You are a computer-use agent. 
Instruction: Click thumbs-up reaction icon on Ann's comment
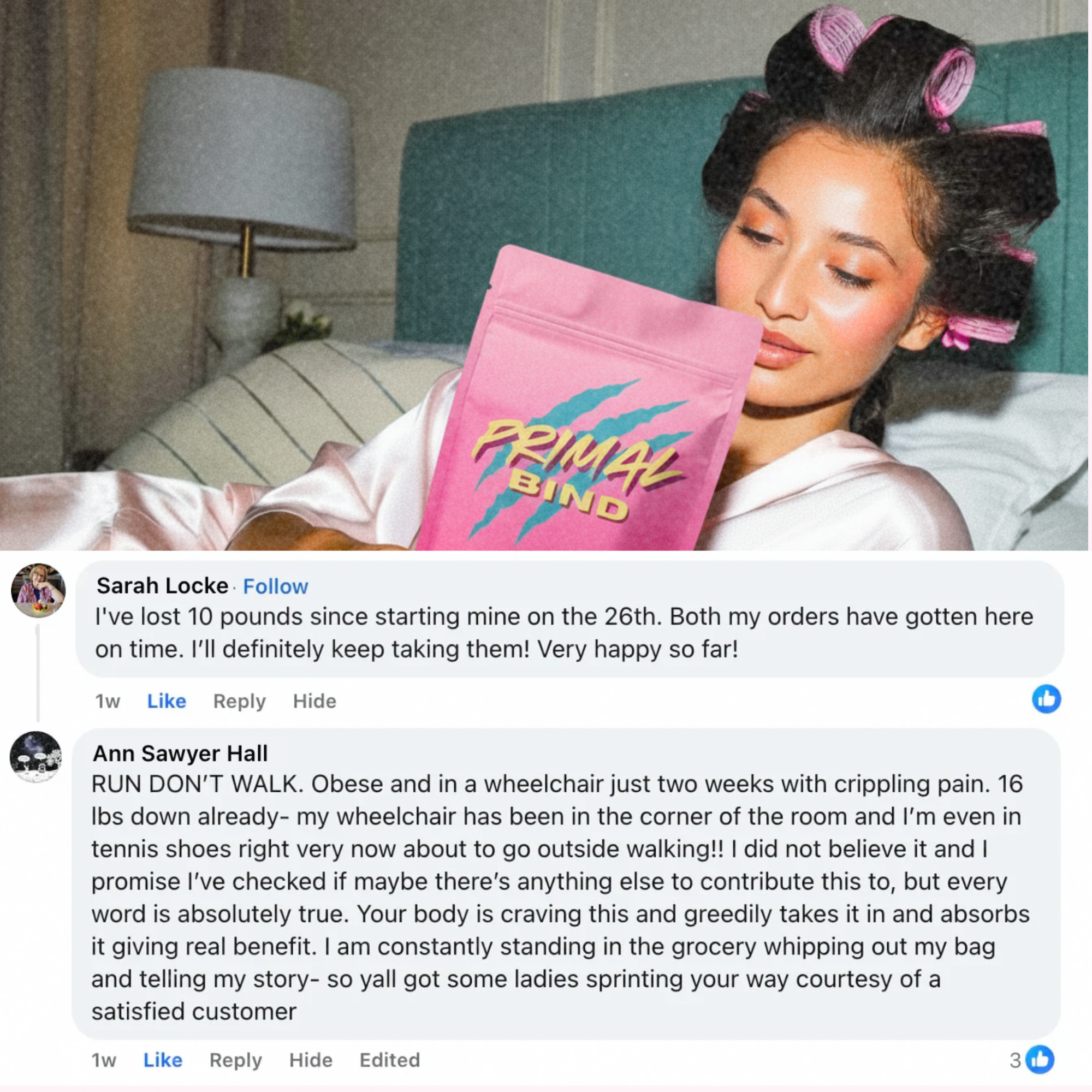[x=1040, y=1060]
